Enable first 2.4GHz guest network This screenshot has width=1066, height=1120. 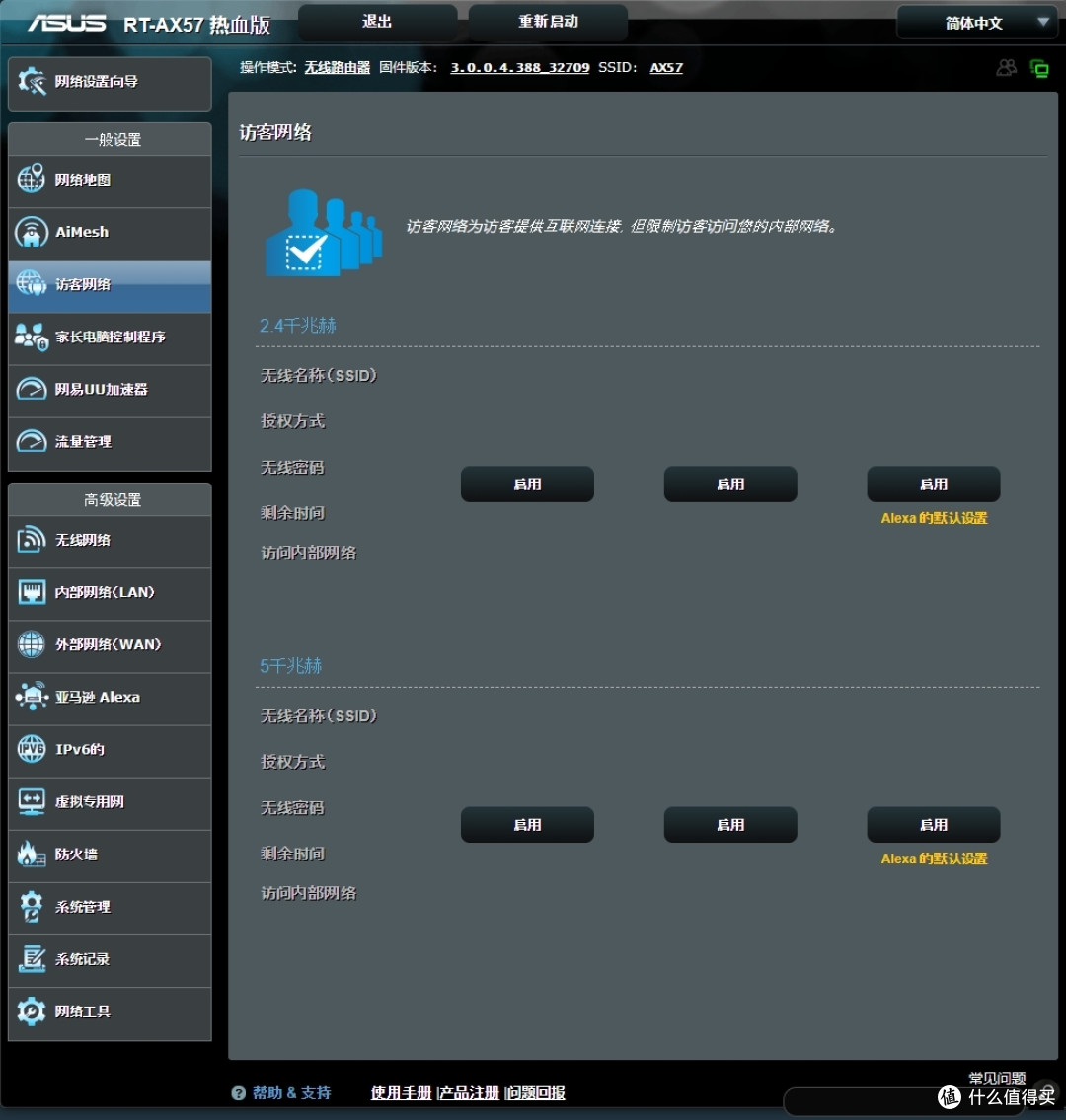[x=527, y=485]
